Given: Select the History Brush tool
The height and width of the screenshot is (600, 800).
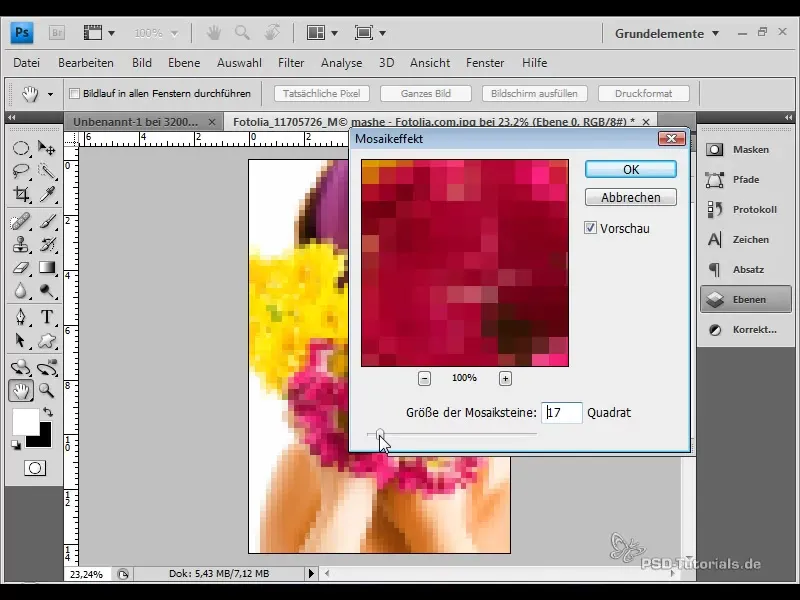Looking at the screenshot, I should point(47,245).
